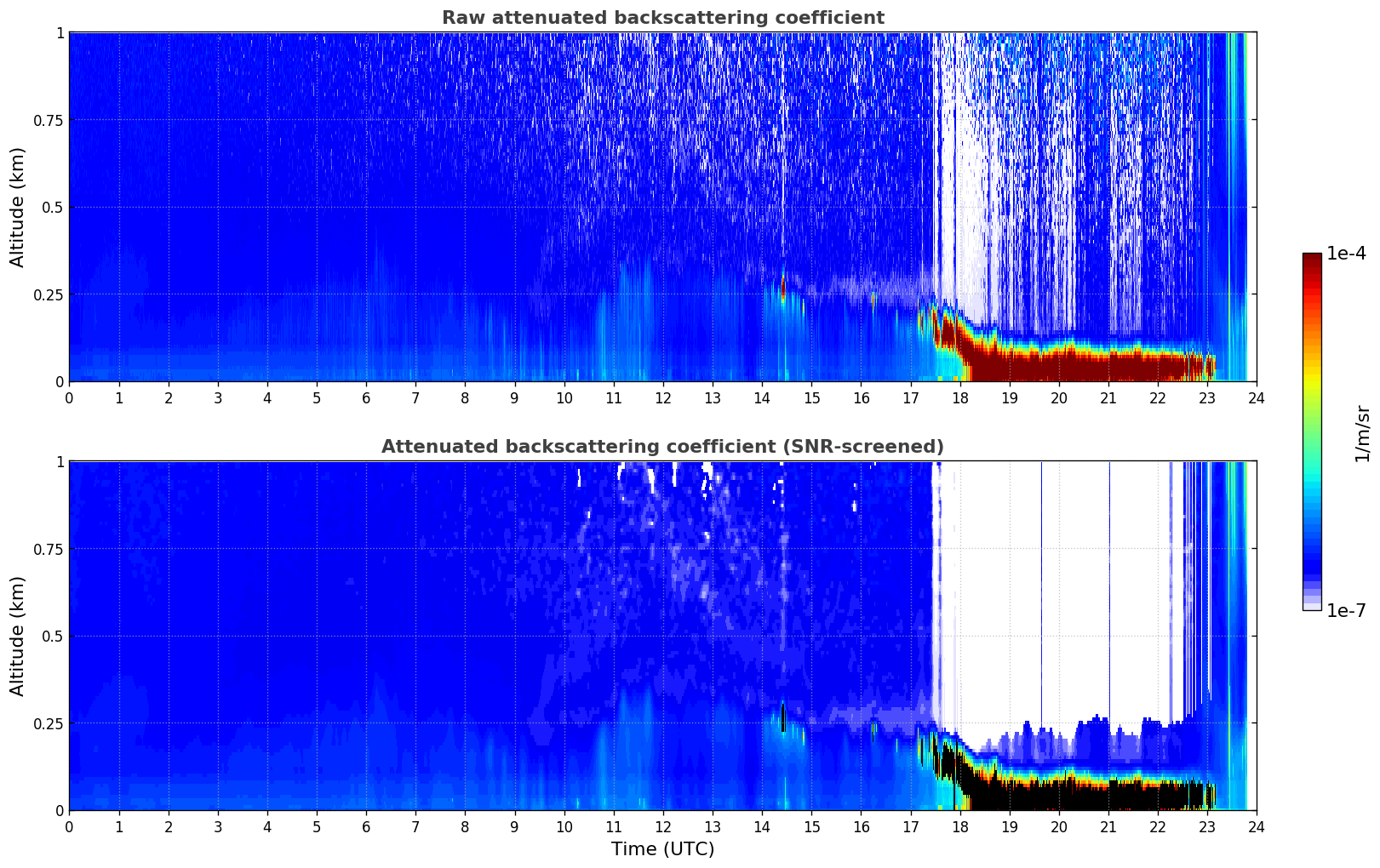Click the '1e-4' colorbar maximum label
Screen dimensions: 1380x868
click(x=1346, y=254)
